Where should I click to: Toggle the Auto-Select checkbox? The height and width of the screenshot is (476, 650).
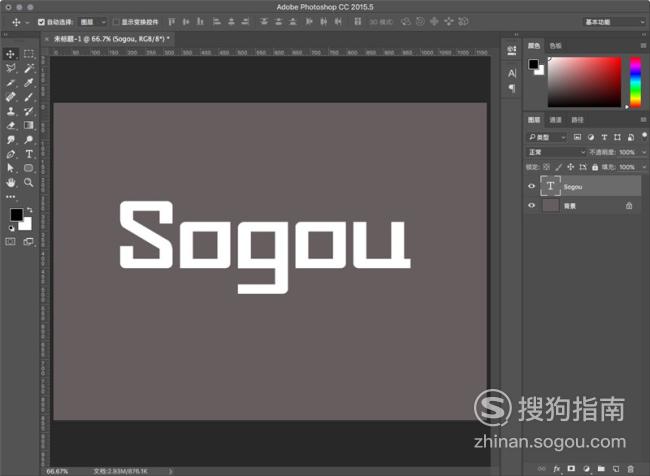(x=41, y=22)
